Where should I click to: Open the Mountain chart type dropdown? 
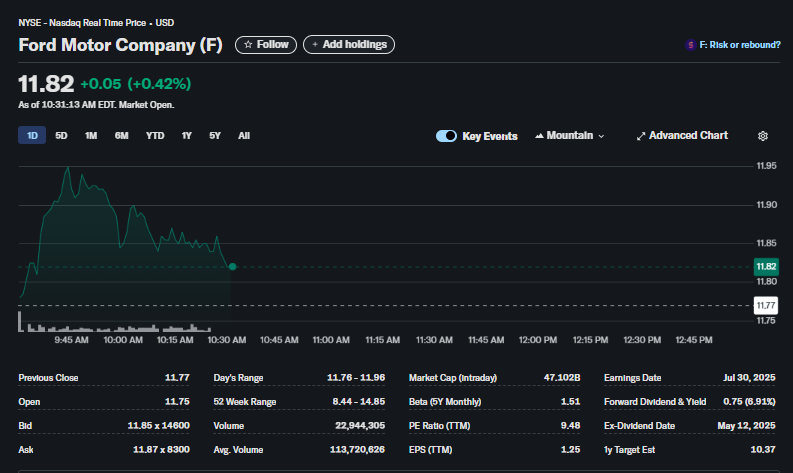coord(569,136)
